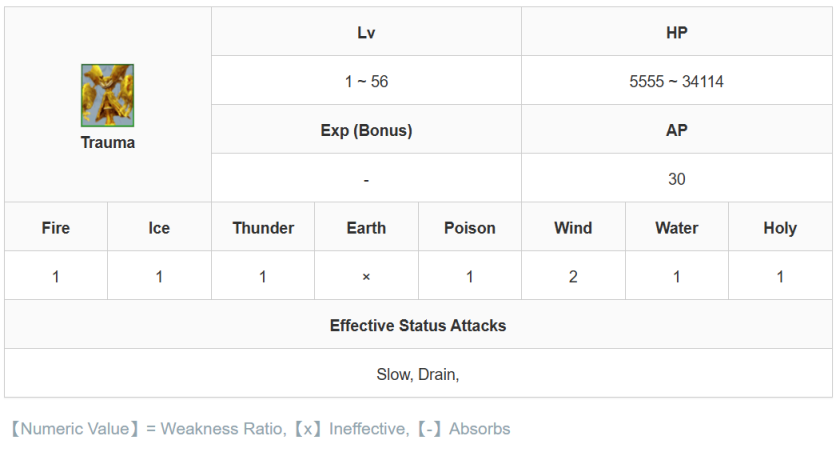Screen dimensions: 840x468
Task: Select the Slow, Drain status text
Action: (x=417, y=375)
